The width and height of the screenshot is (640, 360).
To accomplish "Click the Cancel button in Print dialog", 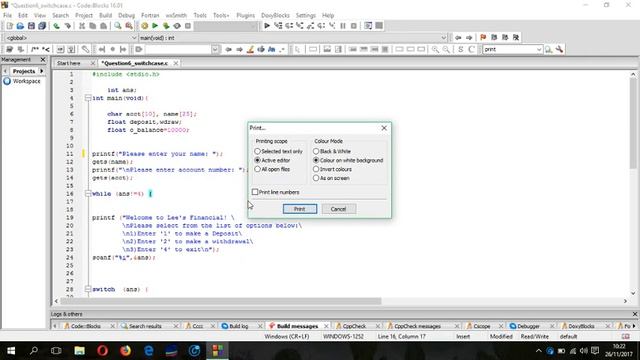I will 338,209.
